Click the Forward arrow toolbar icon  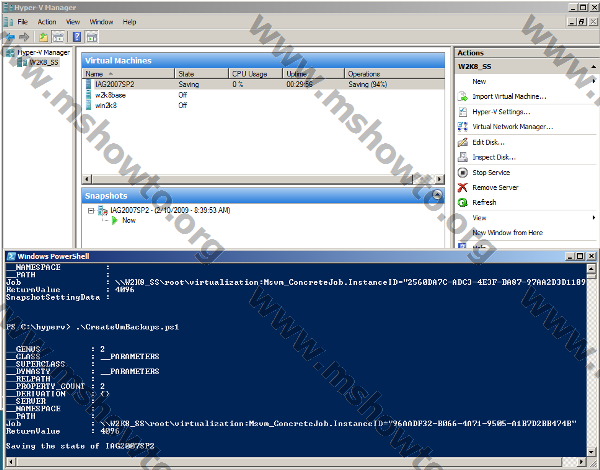coord(24,37)
